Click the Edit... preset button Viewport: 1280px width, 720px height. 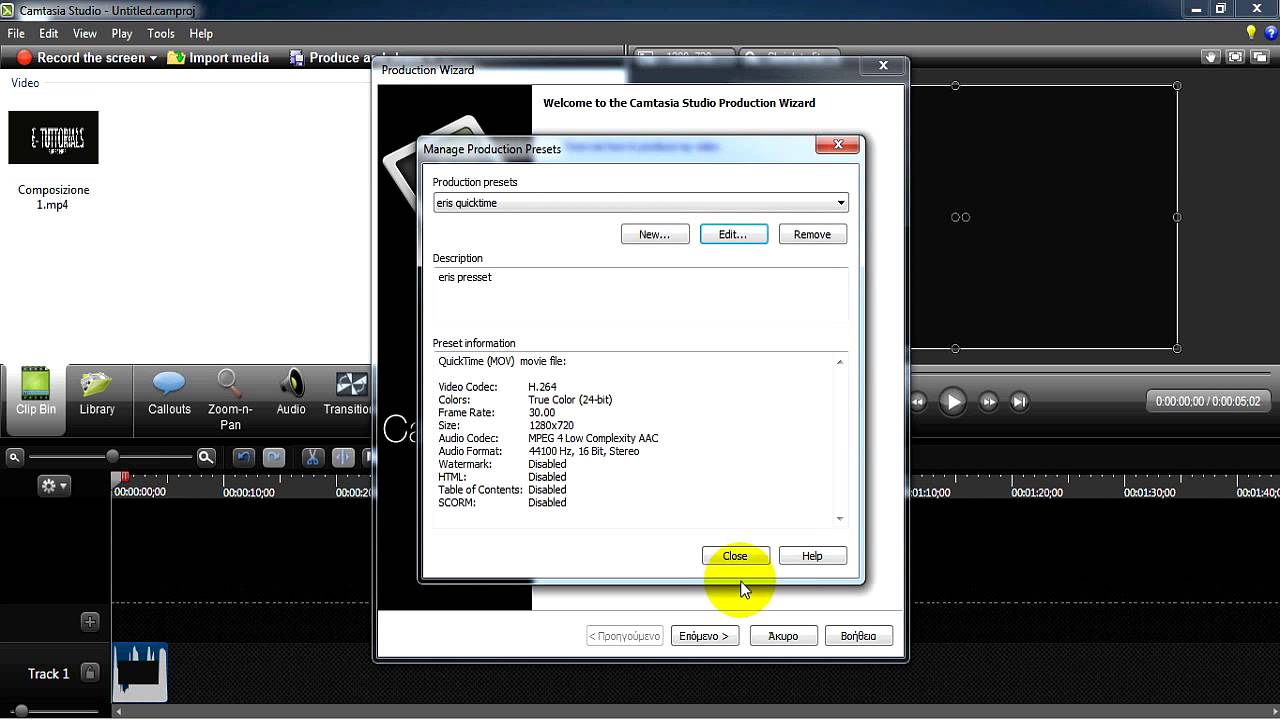click(733, 234)
